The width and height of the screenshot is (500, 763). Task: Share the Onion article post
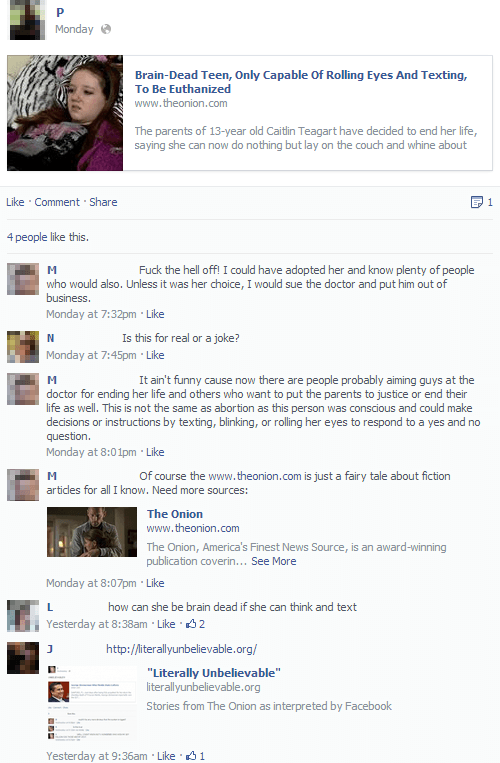(103, 202)
